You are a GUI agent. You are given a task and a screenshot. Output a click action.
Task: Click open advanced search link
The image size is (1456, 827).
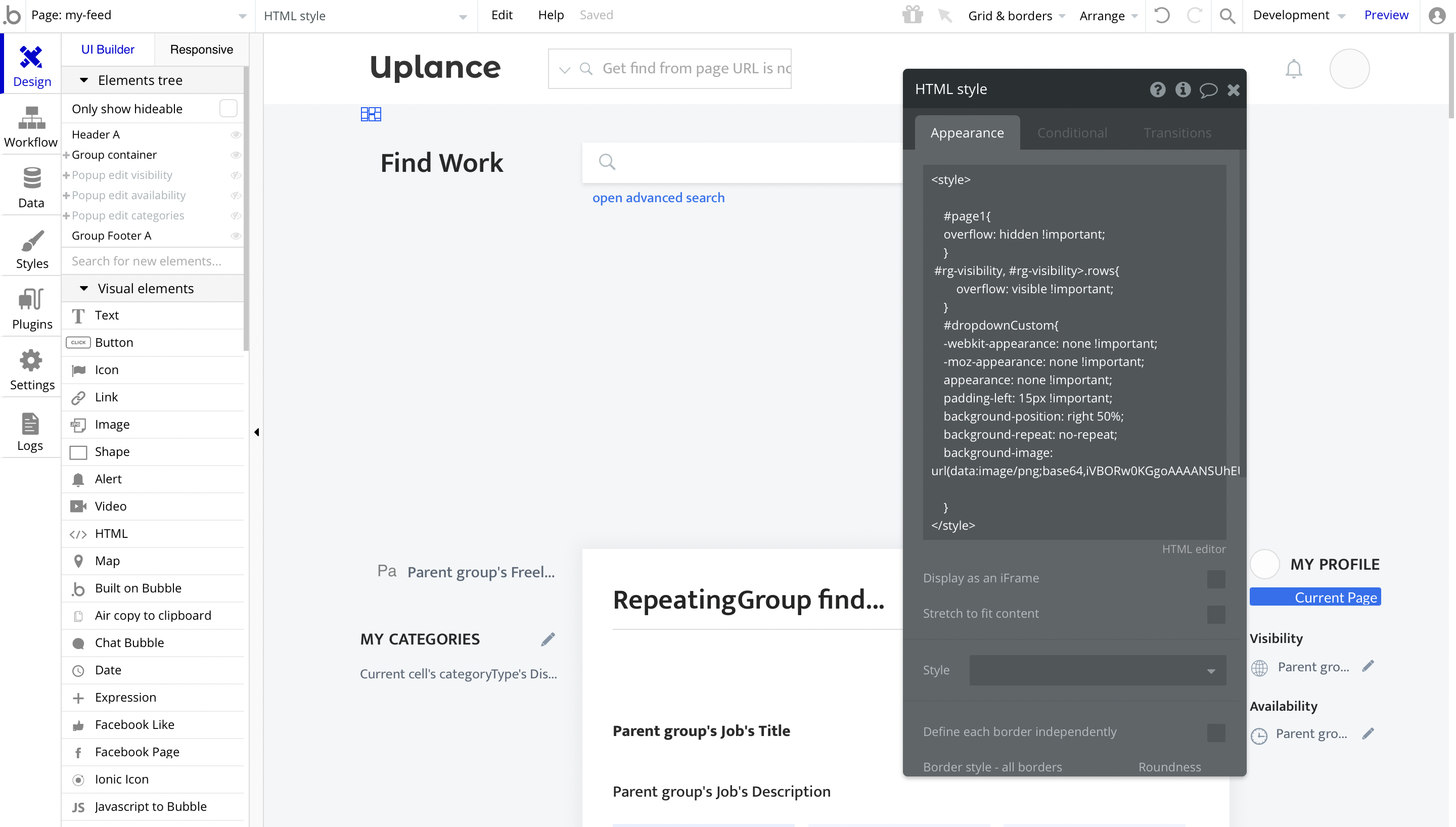658,198
